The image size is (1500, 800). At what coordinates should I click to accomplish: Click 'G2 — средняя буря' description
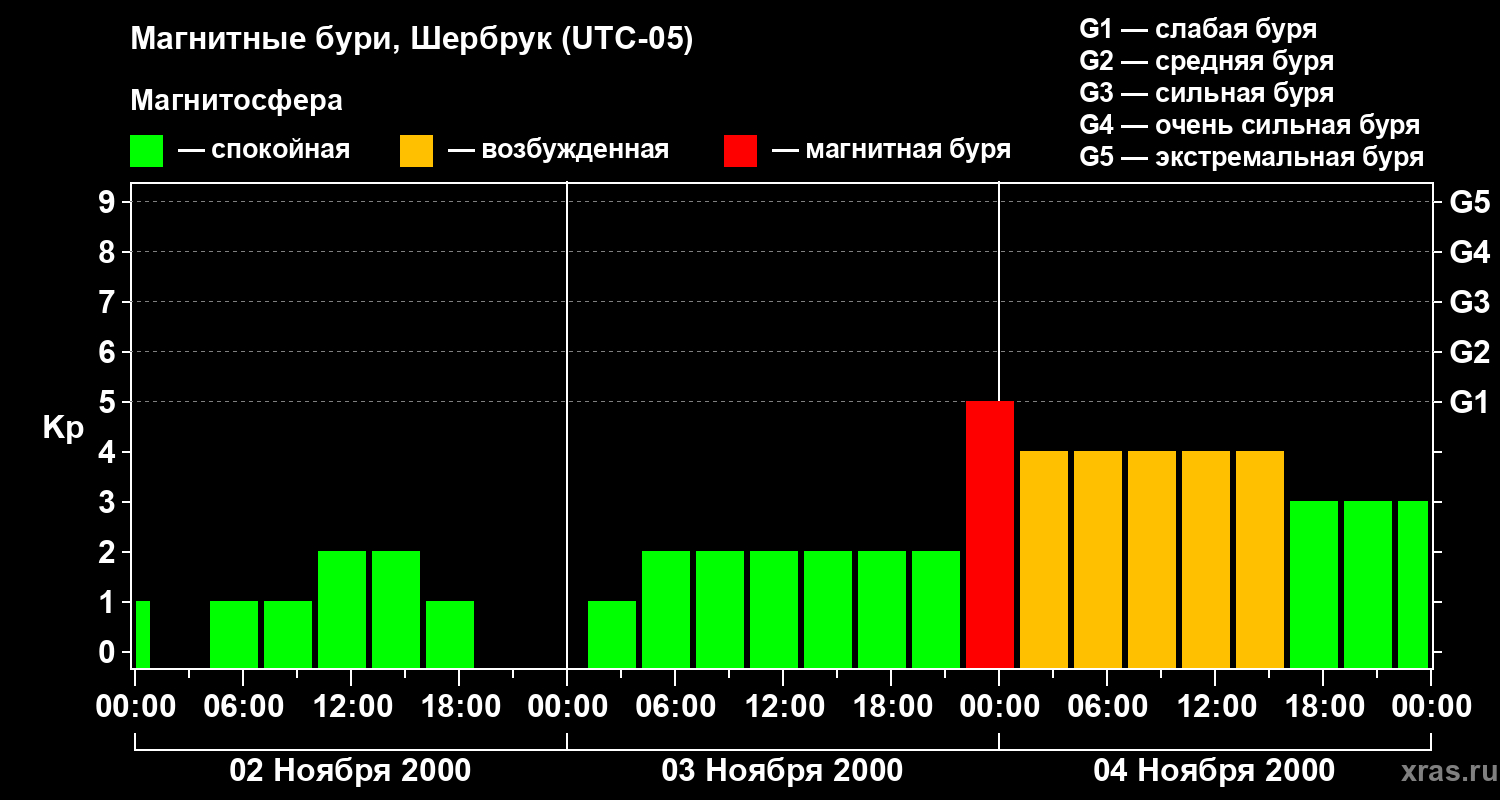(1206, 61)
